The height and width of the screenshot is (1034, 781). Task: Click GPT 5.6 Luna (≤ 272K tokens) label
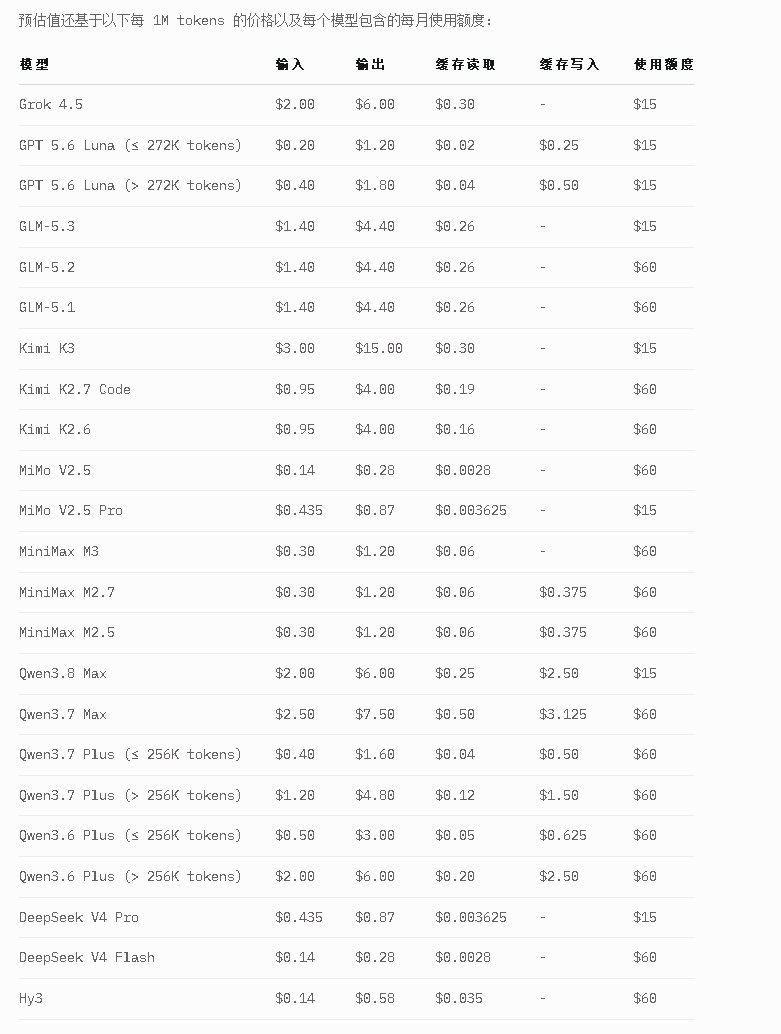point(131,145)
